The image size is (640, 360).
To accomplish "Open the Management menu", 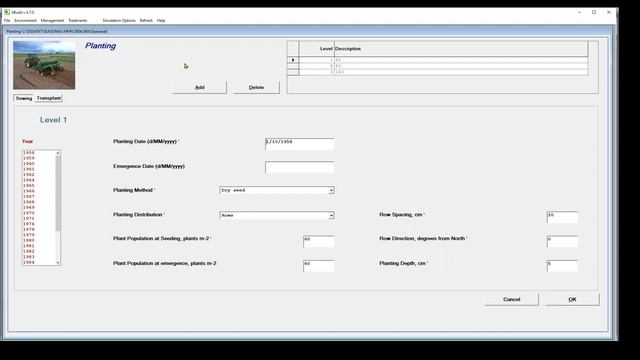I will point(52,20).
